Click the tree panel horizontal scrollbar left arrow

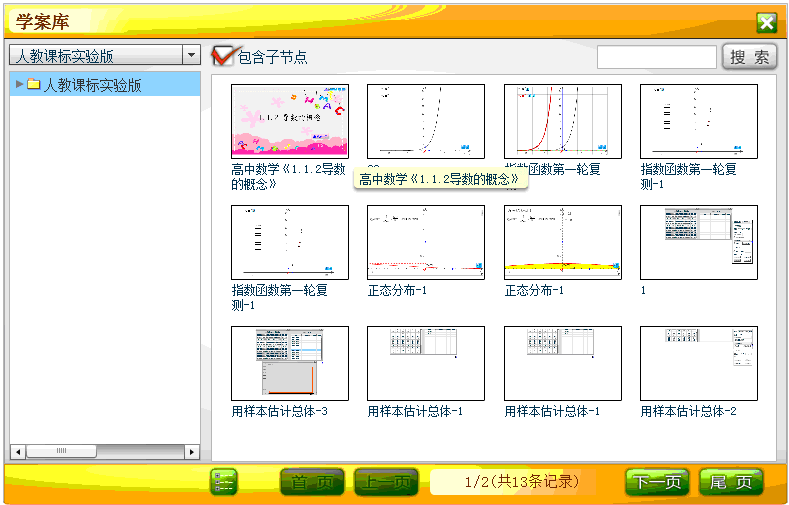coord(16,452)
